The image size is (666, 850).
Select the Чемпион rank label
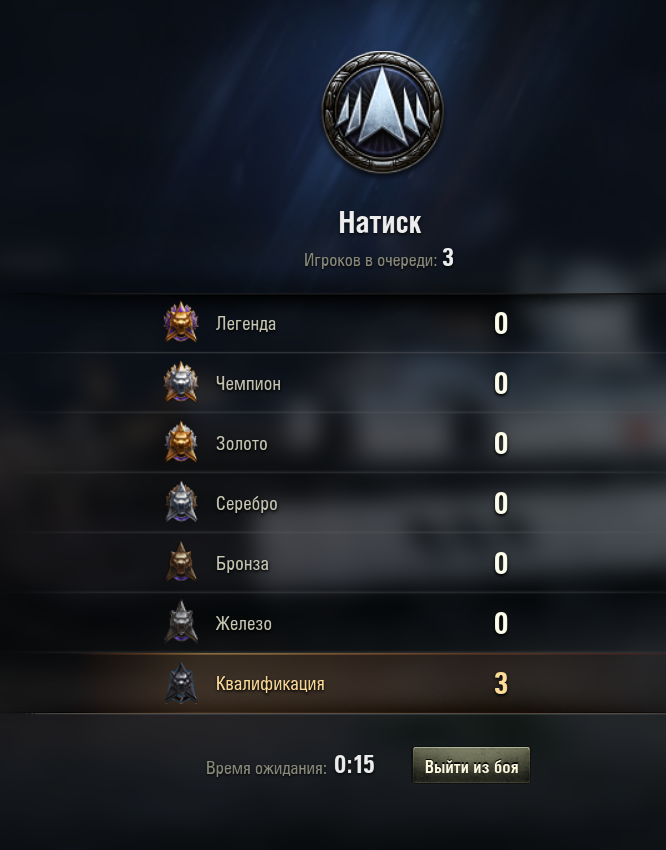248,384
